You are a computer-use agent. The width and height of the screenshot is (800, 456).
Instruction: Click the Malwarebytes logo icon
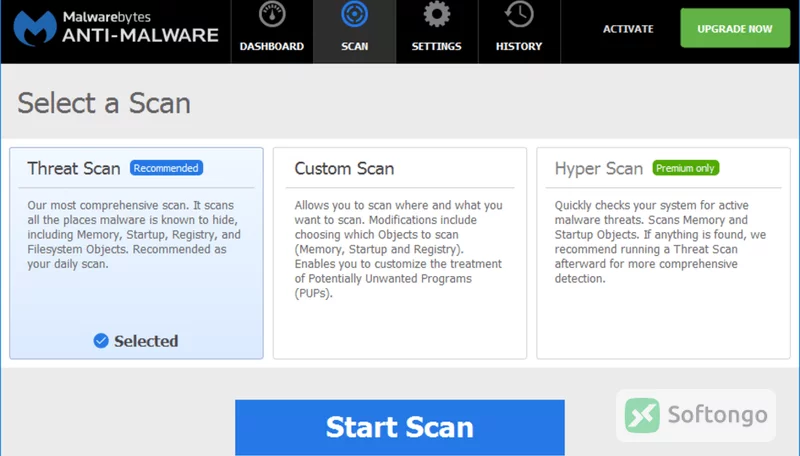[35, 28]
